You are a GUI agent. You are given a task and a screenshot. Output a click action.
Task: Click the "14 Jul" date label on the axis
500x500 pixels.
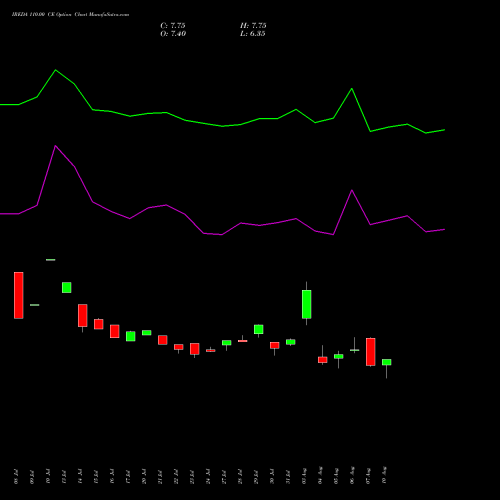click(x=80, y=476)
